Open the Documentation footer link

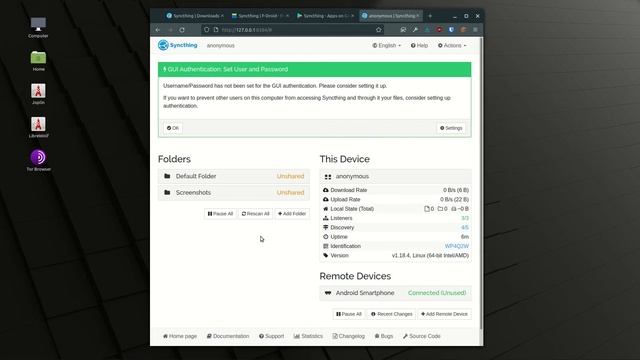pyautogui.click(x=228, y=336)
